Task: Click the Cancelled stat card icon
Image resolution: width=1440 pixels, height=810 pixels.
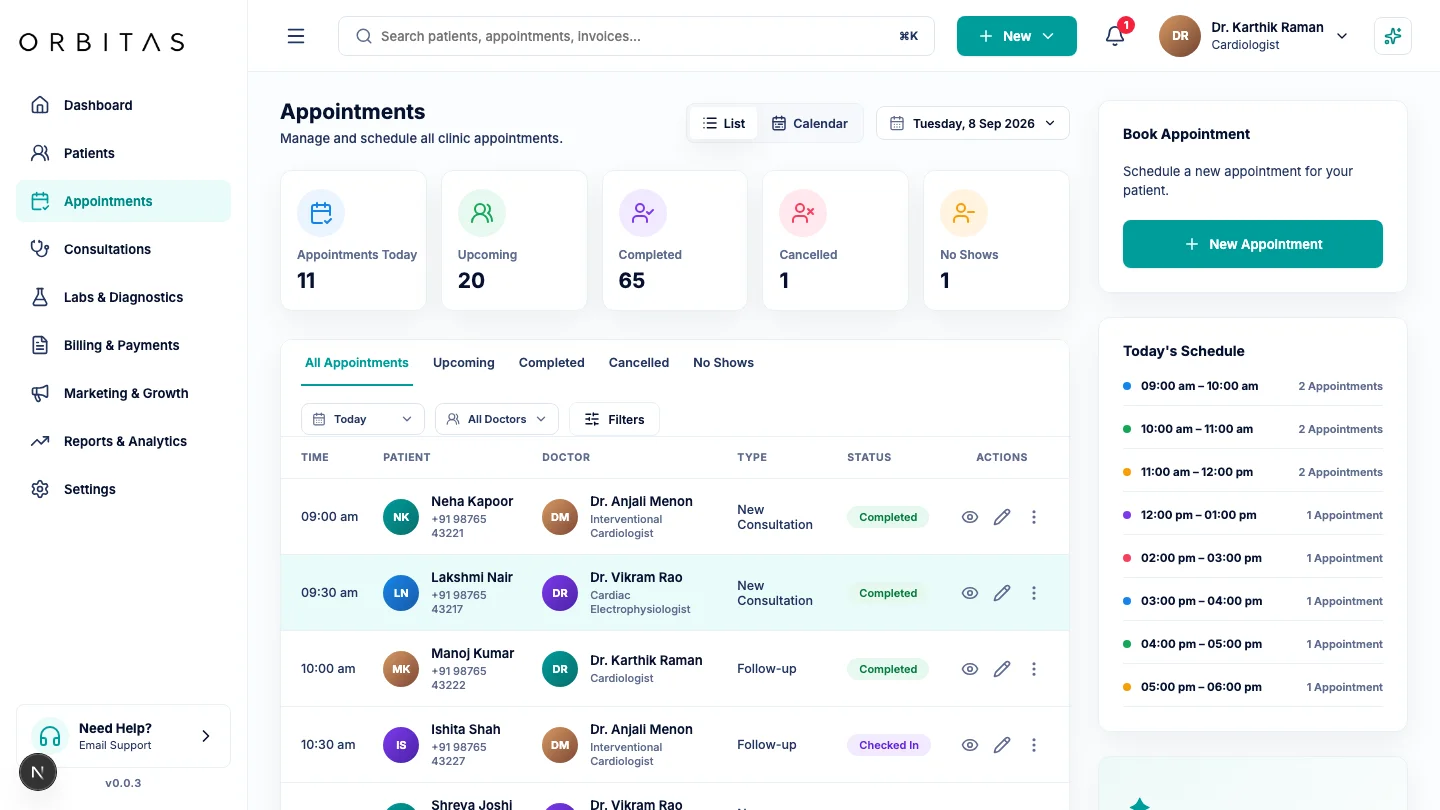Action: pyautogui.click(x=803, y=213)
